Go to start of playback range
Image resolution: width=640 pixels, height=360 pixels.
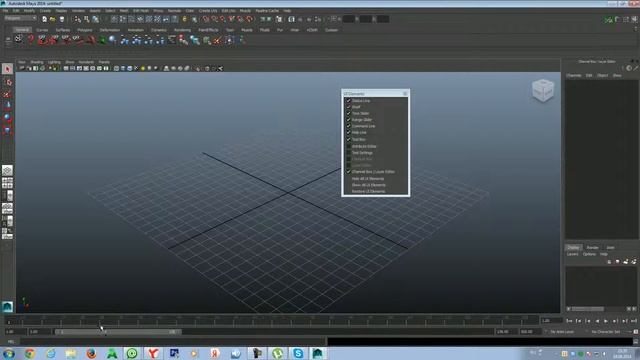click(x=569, y=321)
